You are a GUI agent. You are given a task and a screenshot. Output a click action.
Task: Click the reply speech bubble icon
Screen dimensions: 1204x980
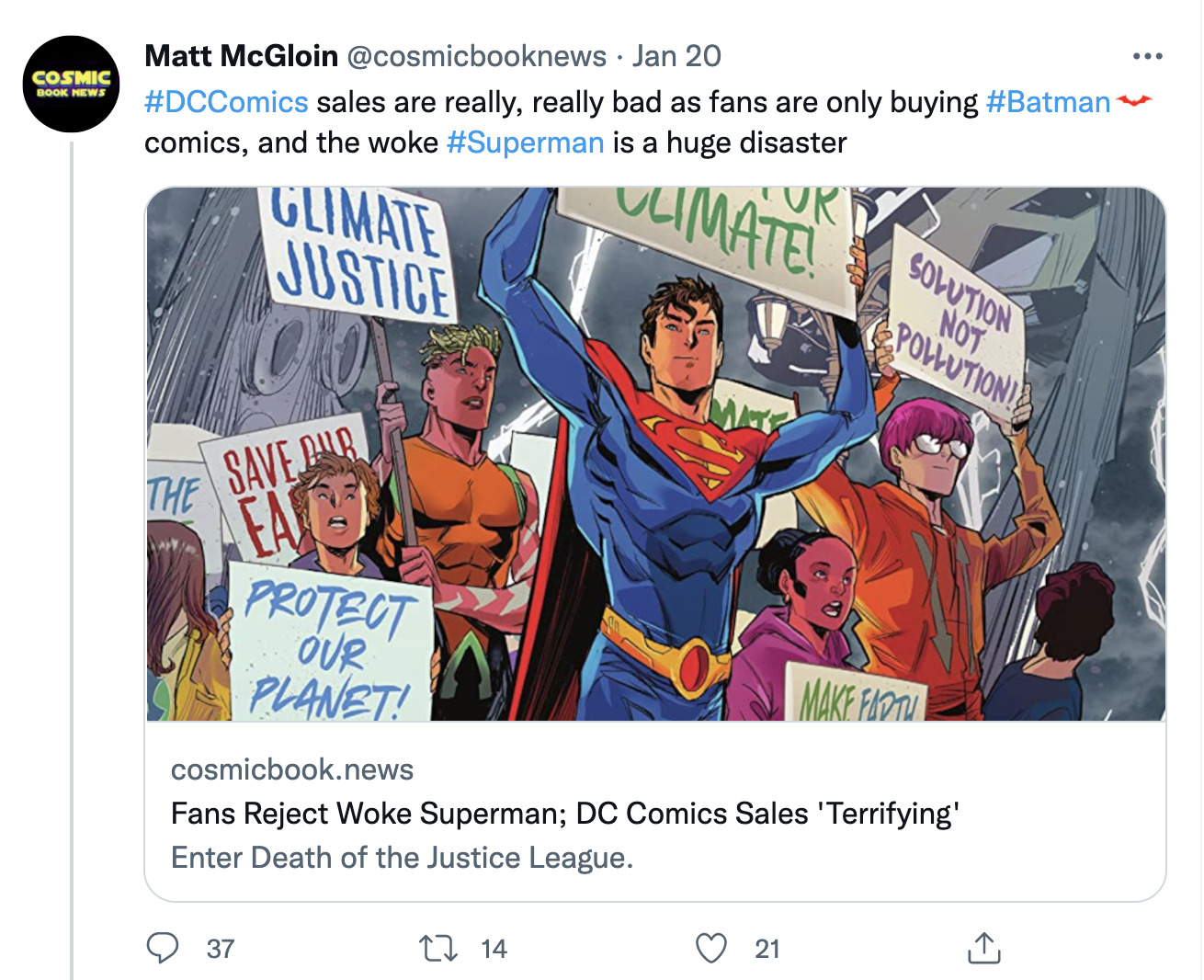point(163,948)
